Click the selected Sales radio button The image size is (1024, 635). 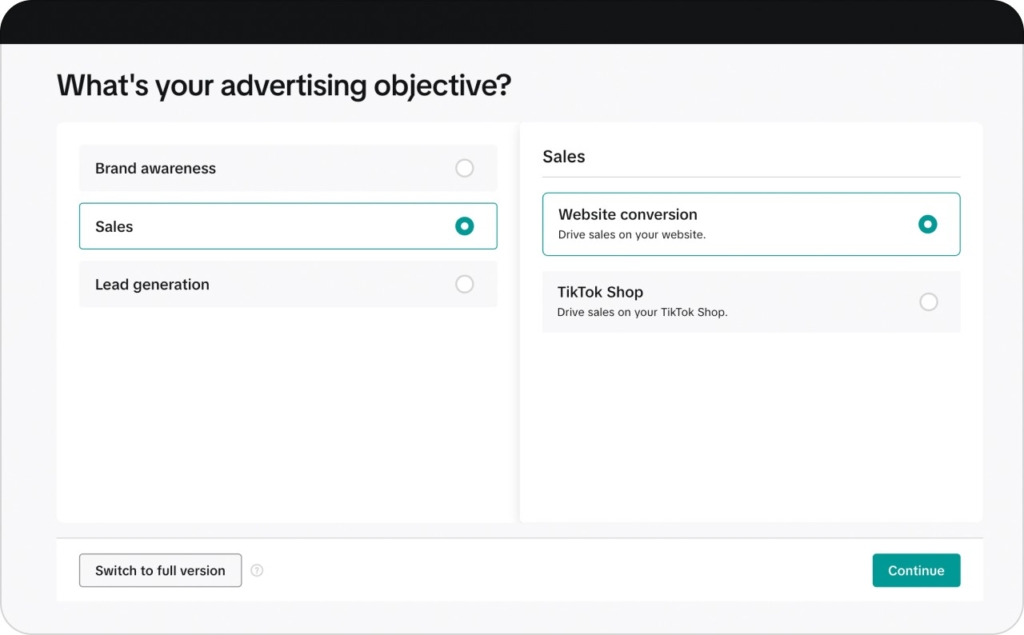(x=464, y=226)
